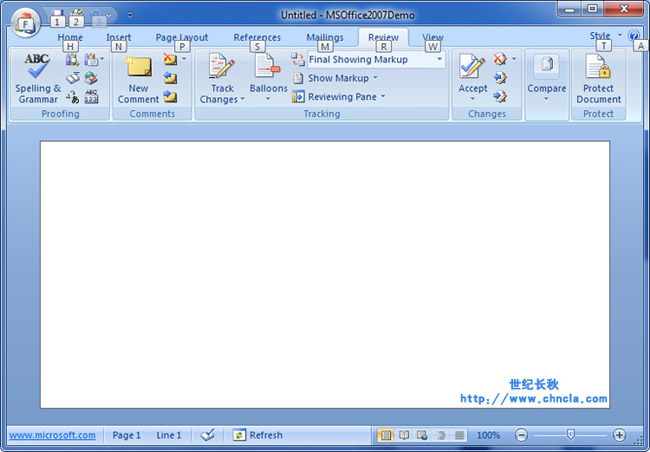Switch to Full Screen Reading view
Image resolution: width=650 pixels, height=452 pixels.
[404, 435]
